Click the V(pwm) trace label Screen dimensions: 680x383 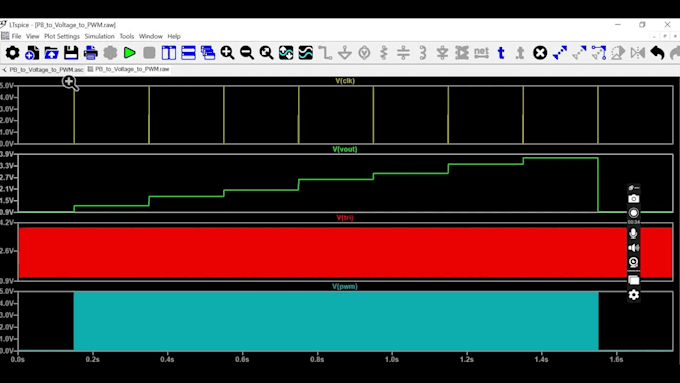(345, 286)
